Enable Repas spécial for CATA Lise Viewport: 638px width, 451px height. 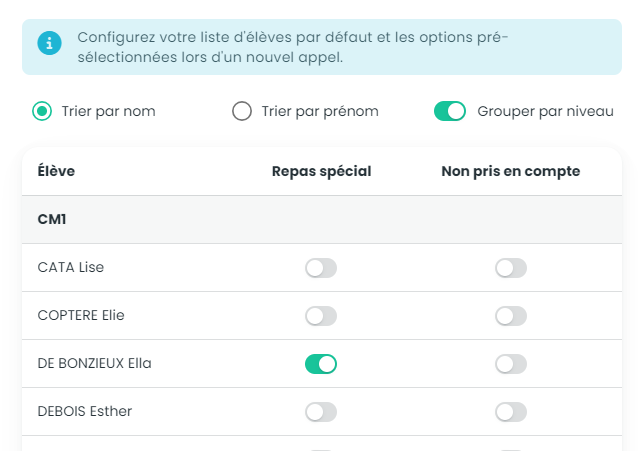click(x=321, y=268)
